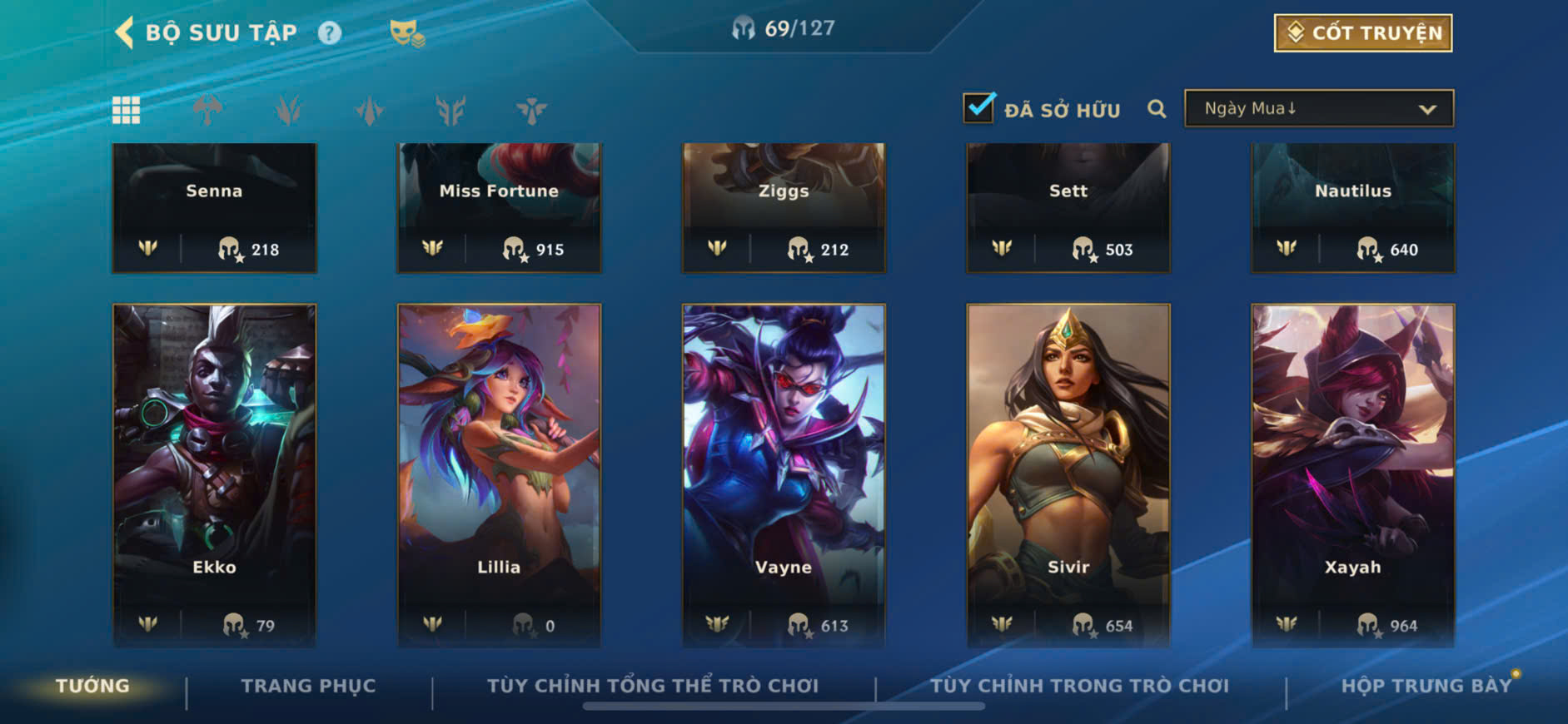Open the Tùy Chỉnh Trong Trò Chơi tab

pos(1079,686)
